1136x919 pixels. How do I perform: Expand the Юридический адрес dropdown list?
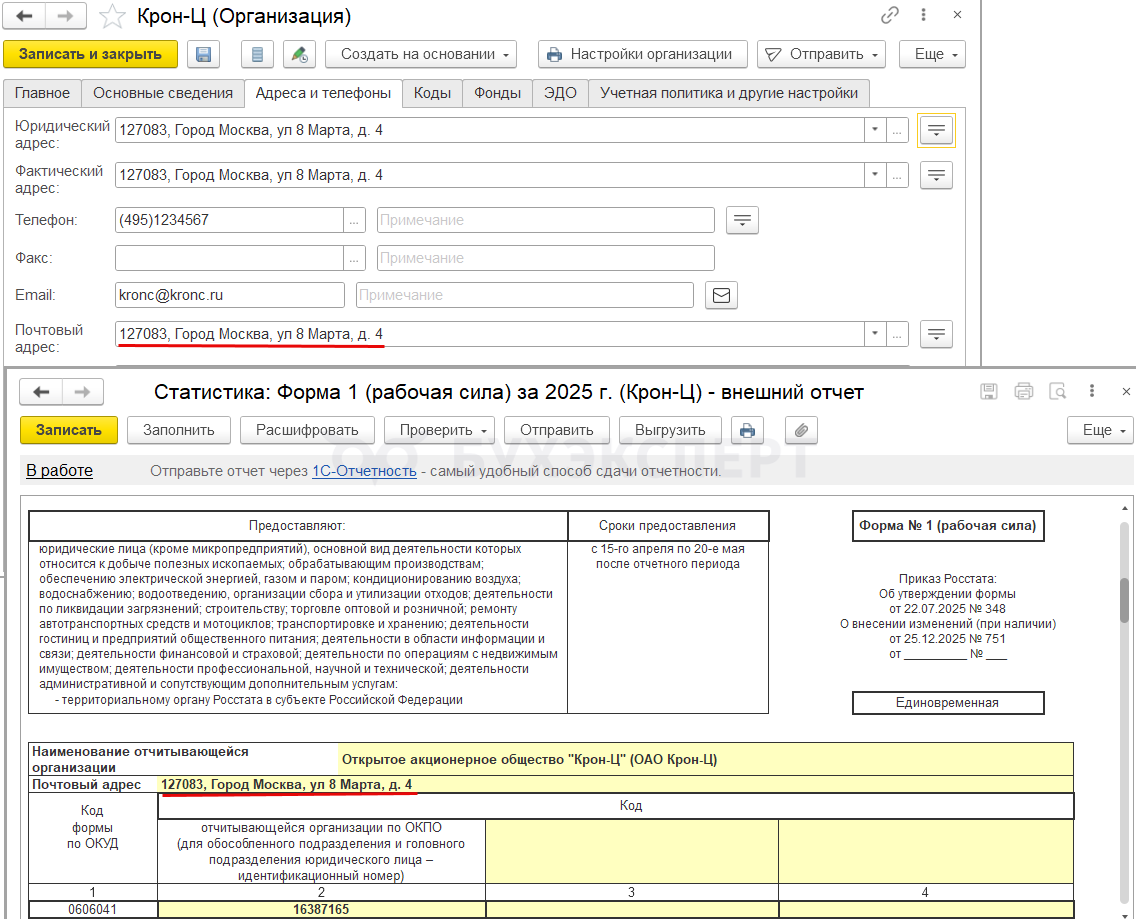874,130
